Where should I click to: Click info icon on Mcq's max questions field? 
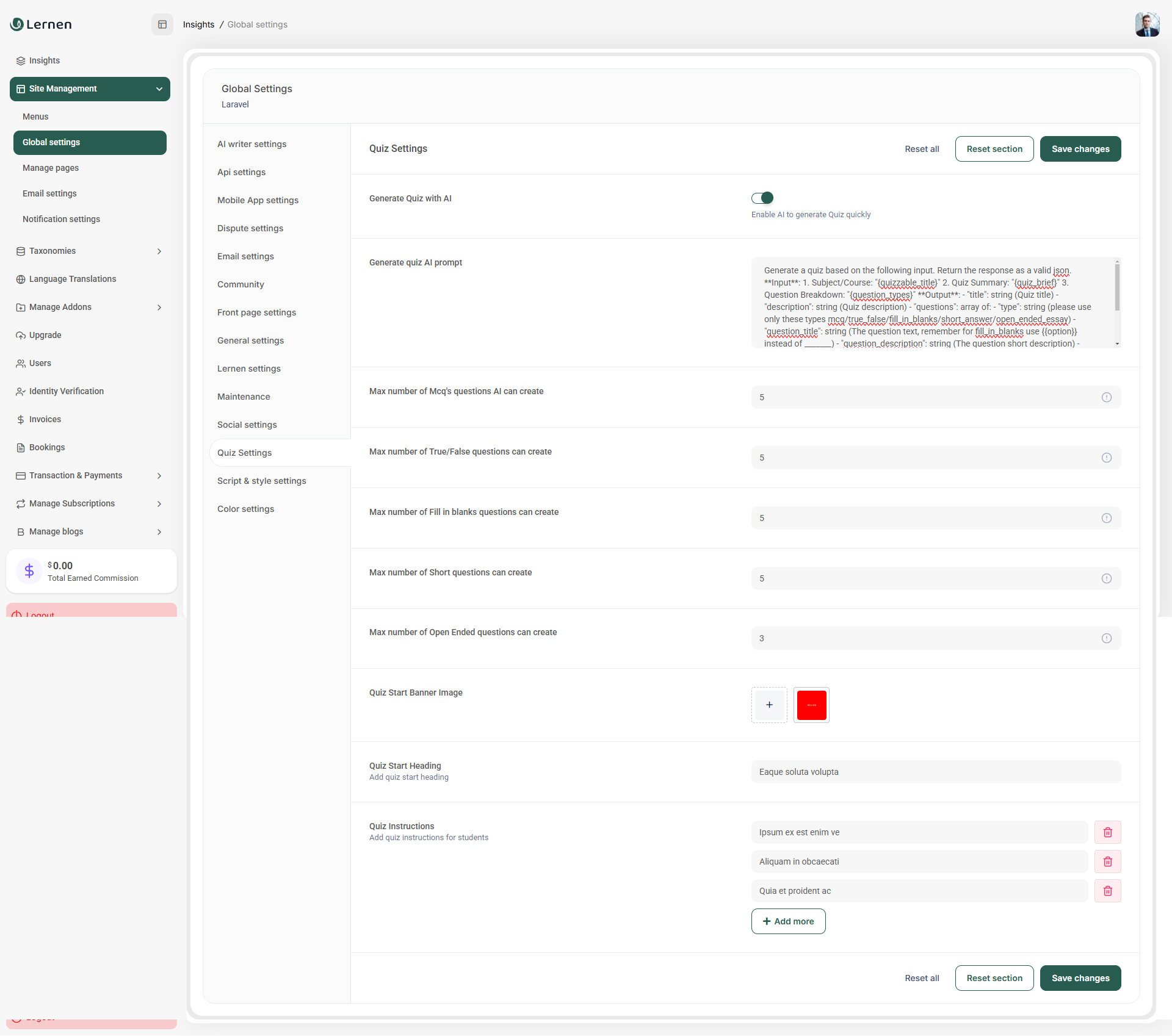1106,397
